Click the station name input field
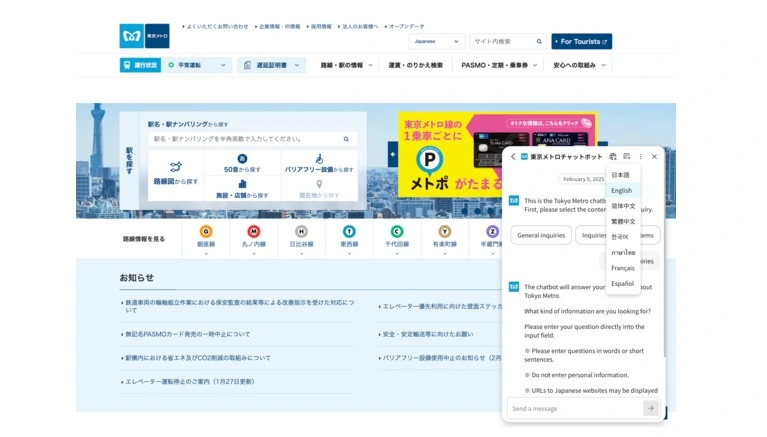The image size is (767, 437). (247, 139)
